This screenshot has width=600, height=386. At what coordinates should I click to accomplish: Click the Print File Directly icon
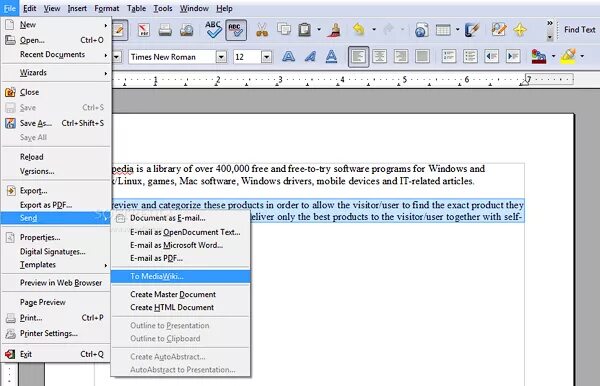click(x=165, y=30)
